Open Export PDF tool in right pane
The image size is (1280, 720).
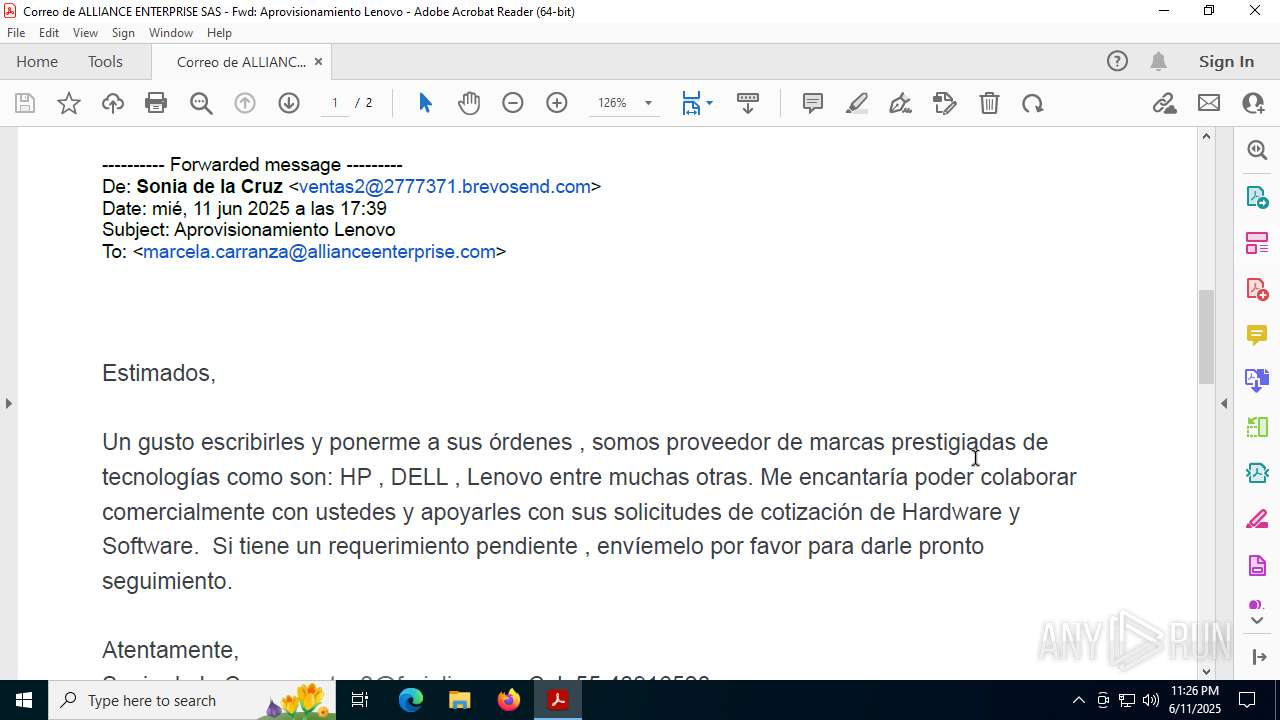point(1257,196)
